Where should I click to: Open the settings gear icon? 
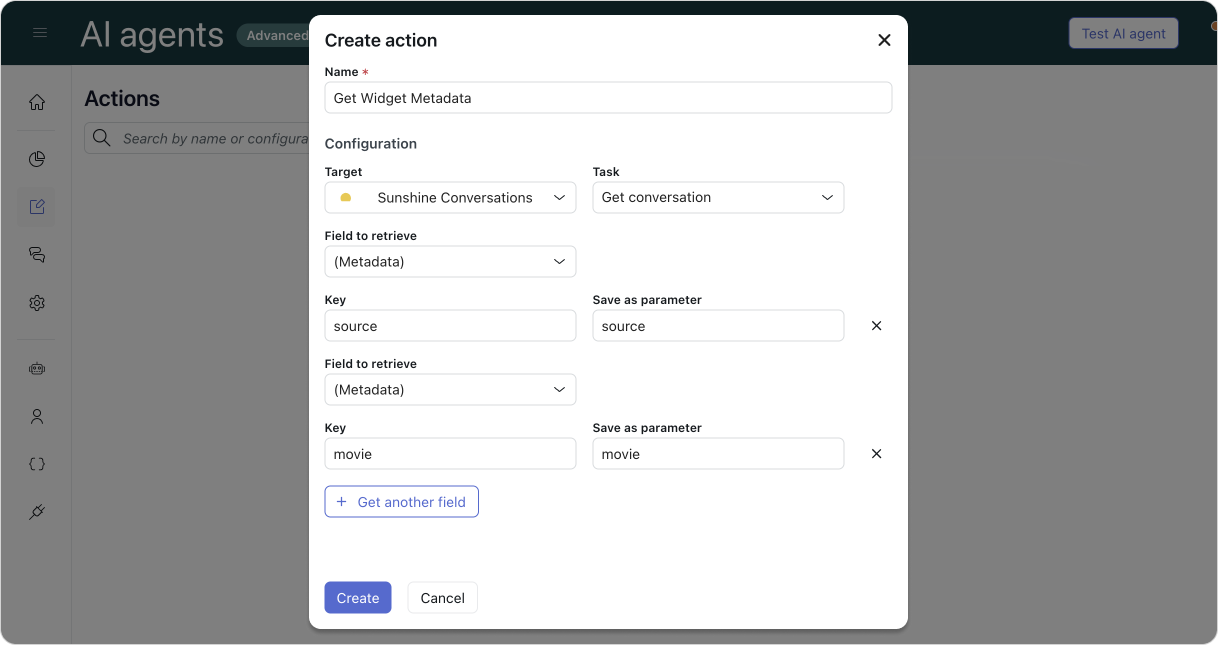37,303
